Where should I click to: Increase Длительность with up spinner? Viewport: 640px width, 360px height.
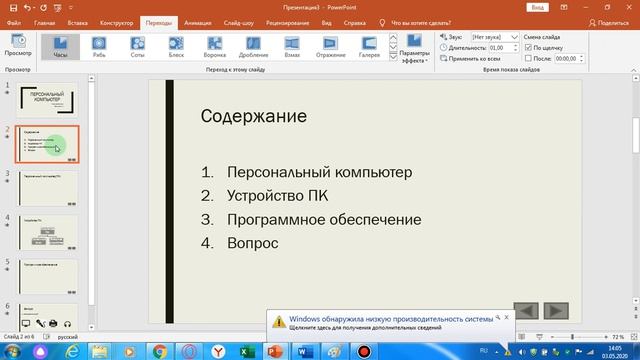tap(516, 46)
